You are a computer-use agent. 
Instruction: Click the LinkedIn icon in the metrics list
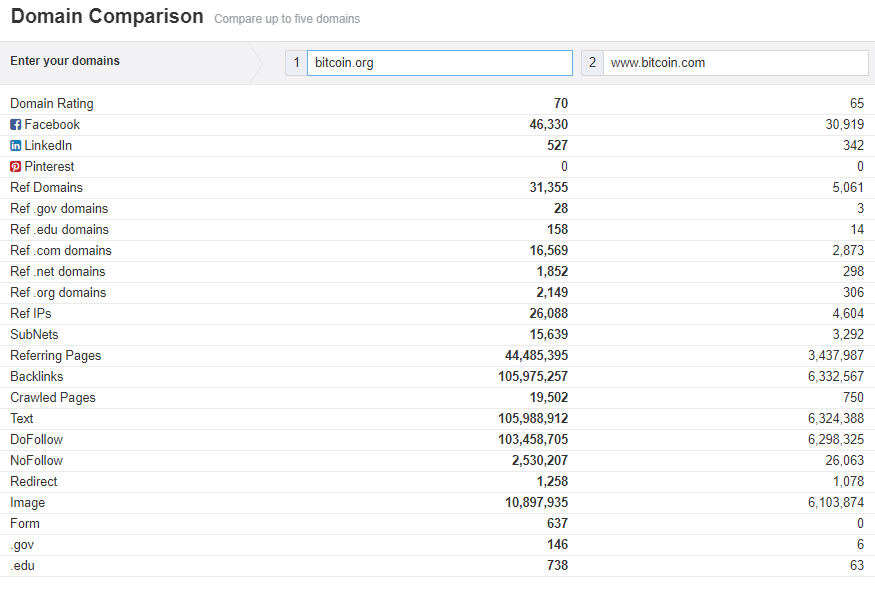[x=16, y=146]
